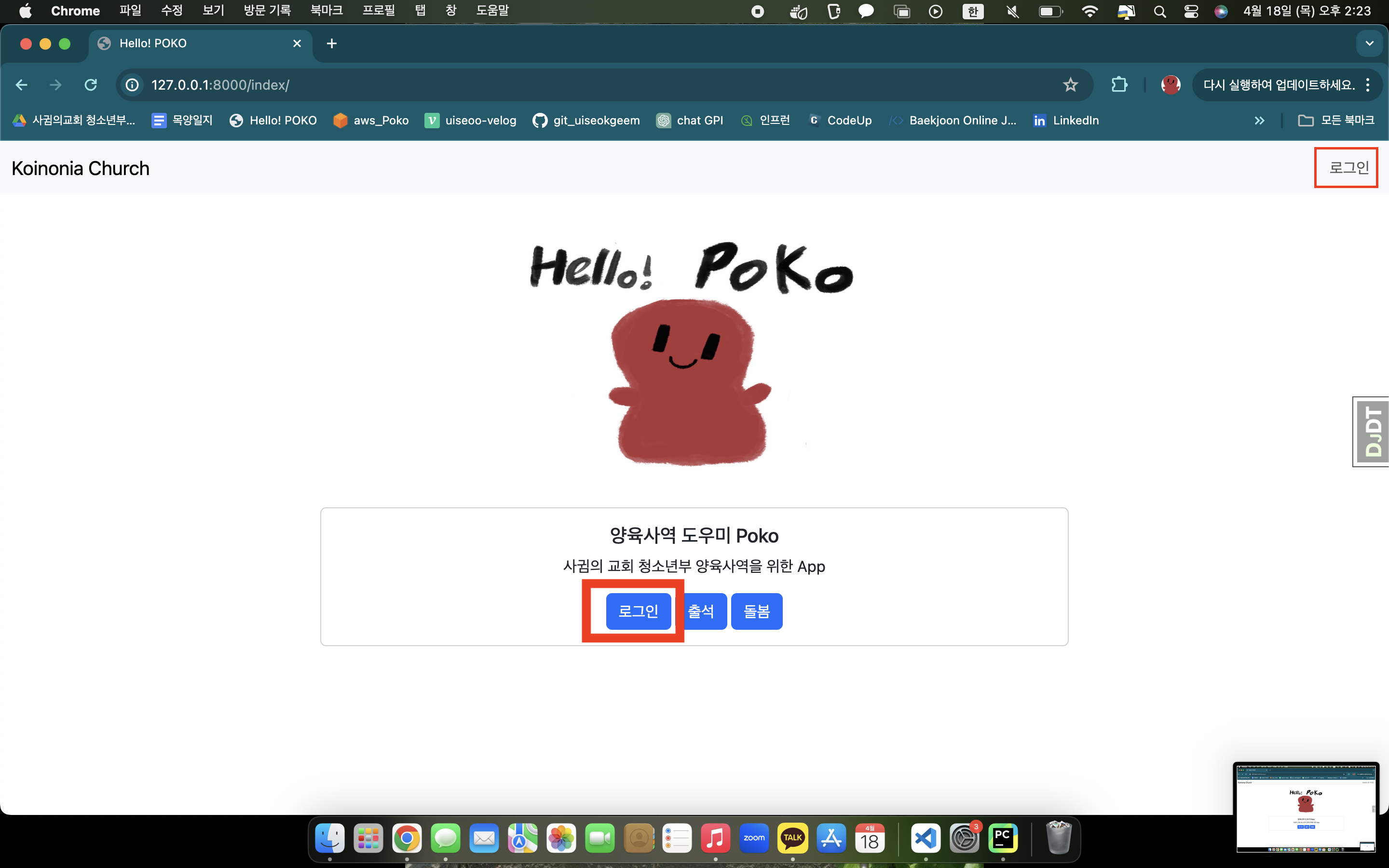Open a new tab with plus button

coord(332,43)
